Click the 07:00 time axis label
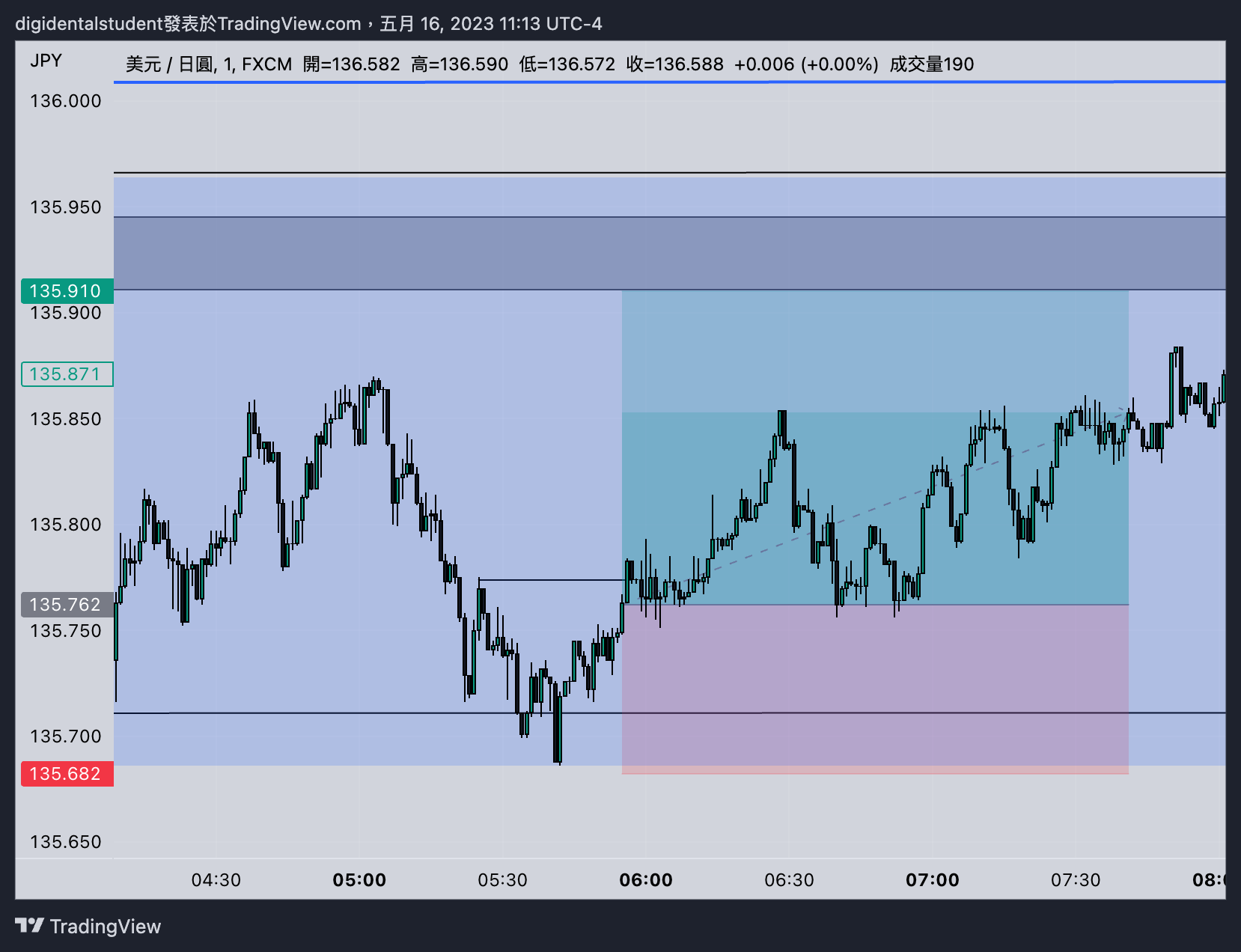 933,880
